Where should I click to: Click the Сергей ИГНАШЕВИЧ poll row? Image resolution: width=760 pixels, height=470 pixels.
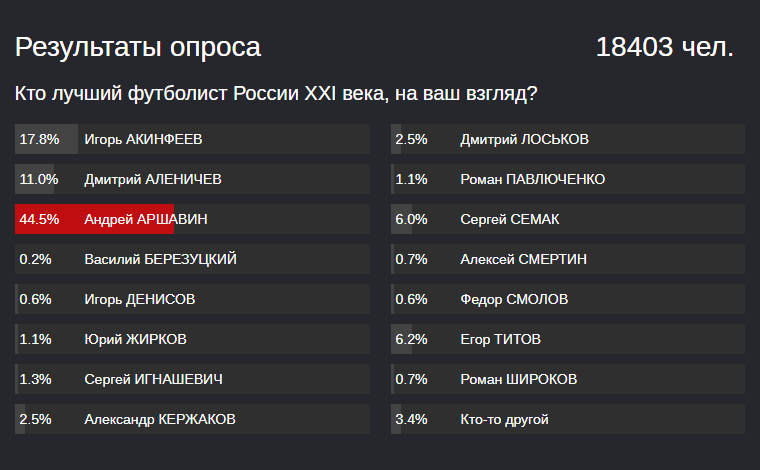pos(192,379)
